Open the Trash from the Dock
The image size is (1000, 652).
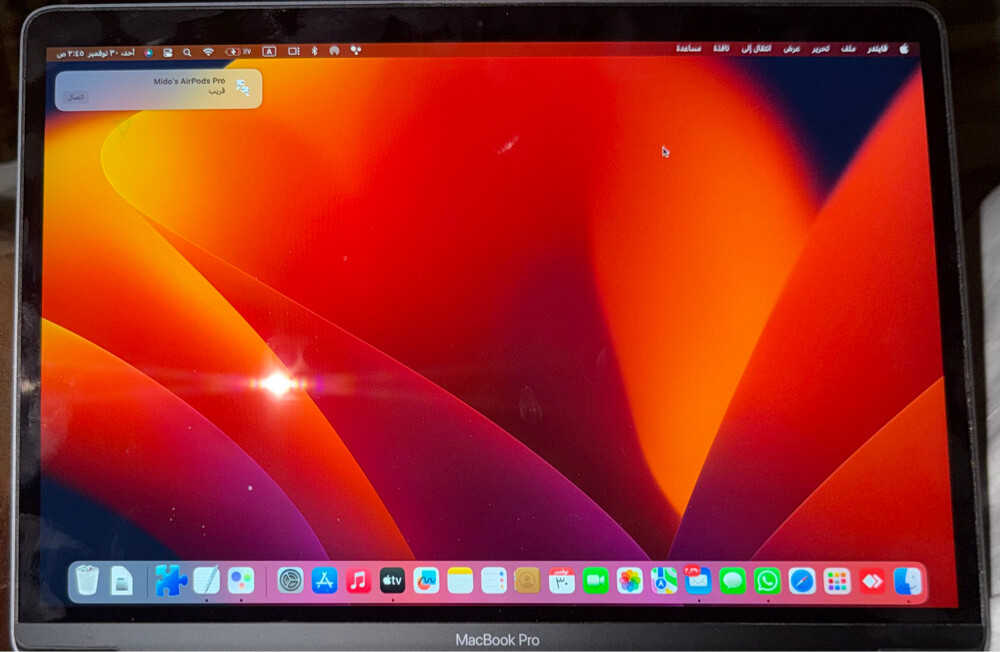(x=87, y=581)
